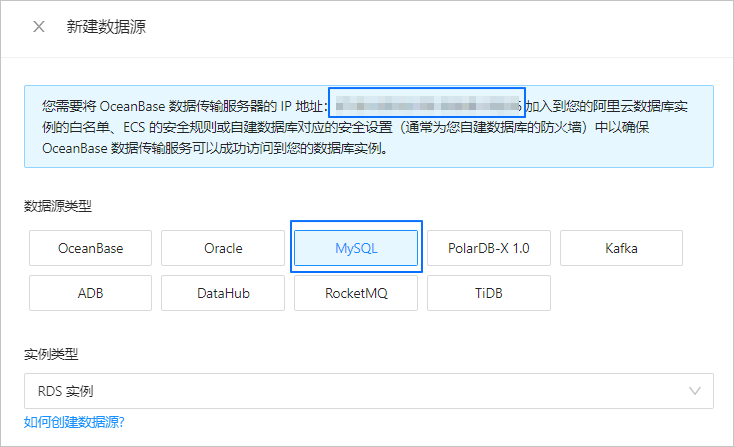Viewport: 734px width, 447px height.
Task: Expand instance type chevron arrow
Action: coord(695,391)
